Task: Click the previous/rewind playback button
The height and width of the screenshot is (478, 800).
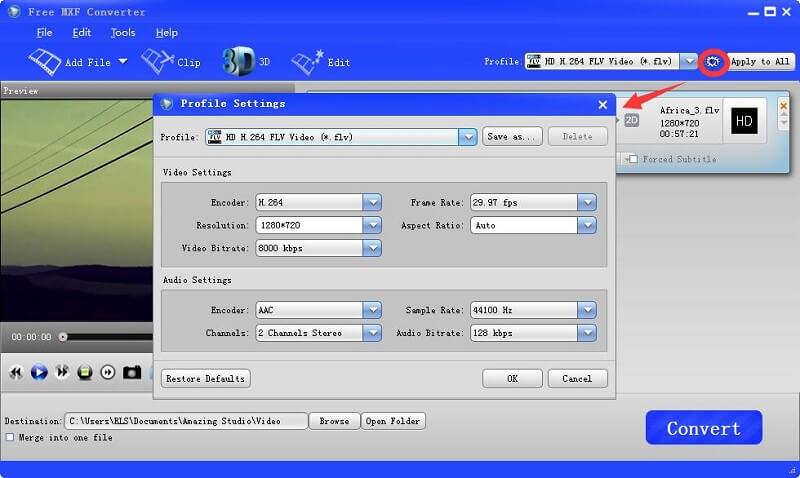Action: coord(16,372)
